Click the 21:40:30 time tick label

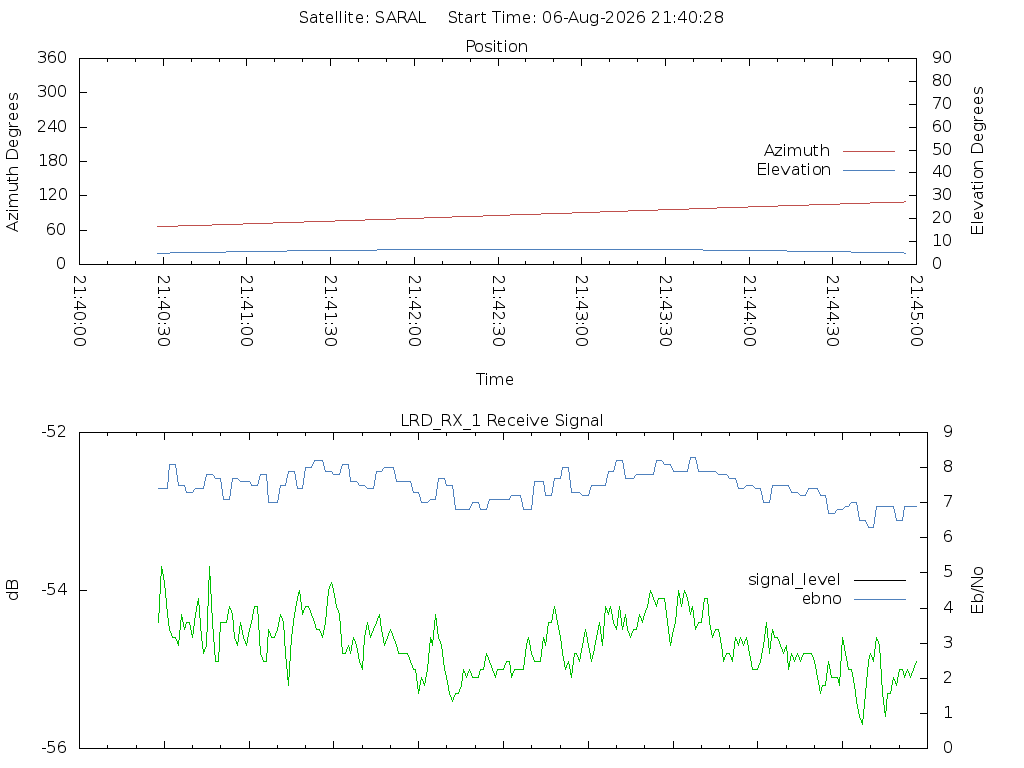(x=163, y=311)
